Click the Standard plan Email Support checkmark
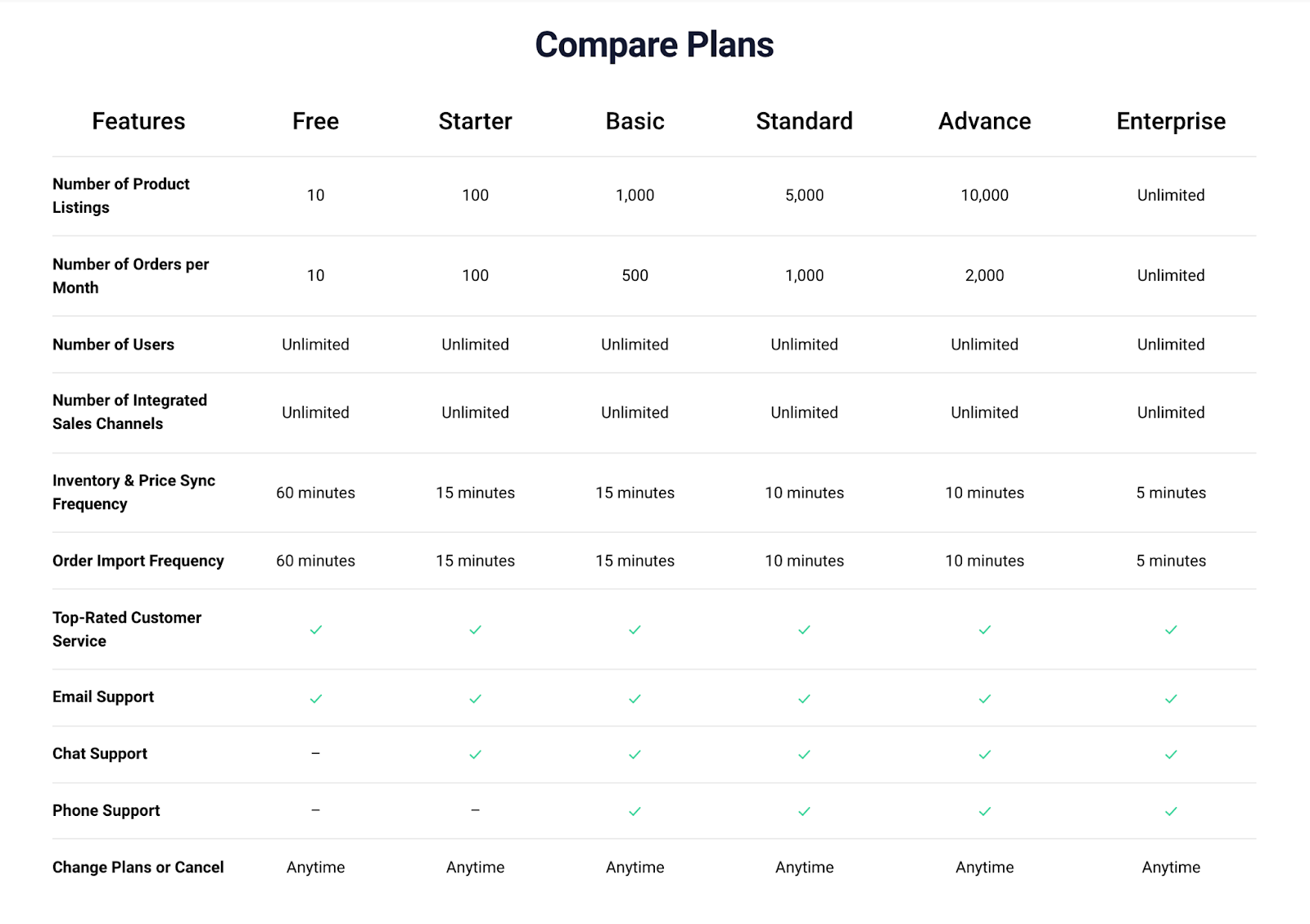Screen dimensions: 1310x924 [x=804, y=699]
